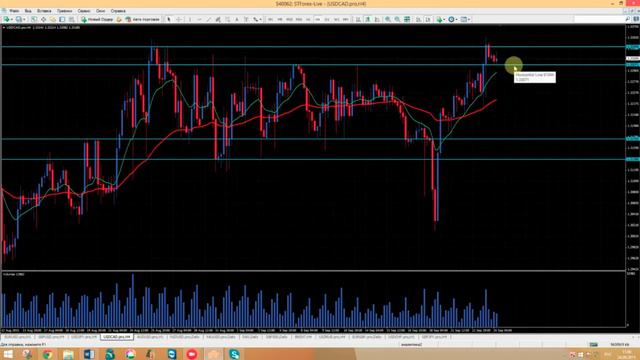Select the crosshair tool
The width and height of the screenshot is (640, 360).
pyautogui.click(x=179, y=19)
